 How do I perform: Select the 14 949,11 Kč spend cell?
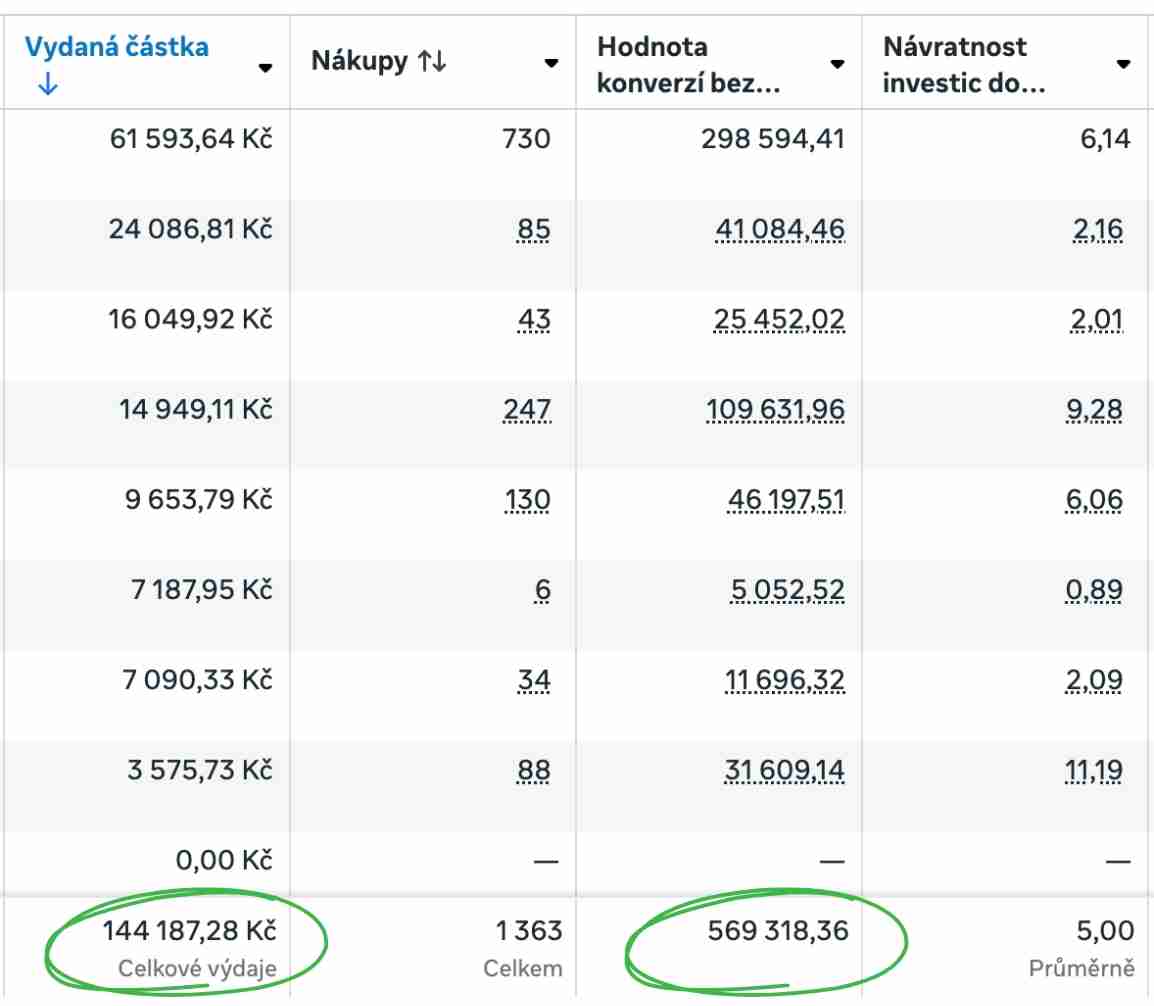coord(196,409)
